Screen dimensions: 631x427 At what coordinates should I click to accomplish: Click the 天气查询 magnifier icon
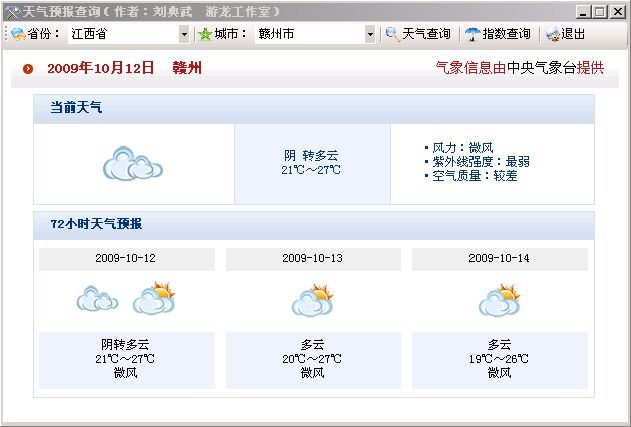coord(392,34)
